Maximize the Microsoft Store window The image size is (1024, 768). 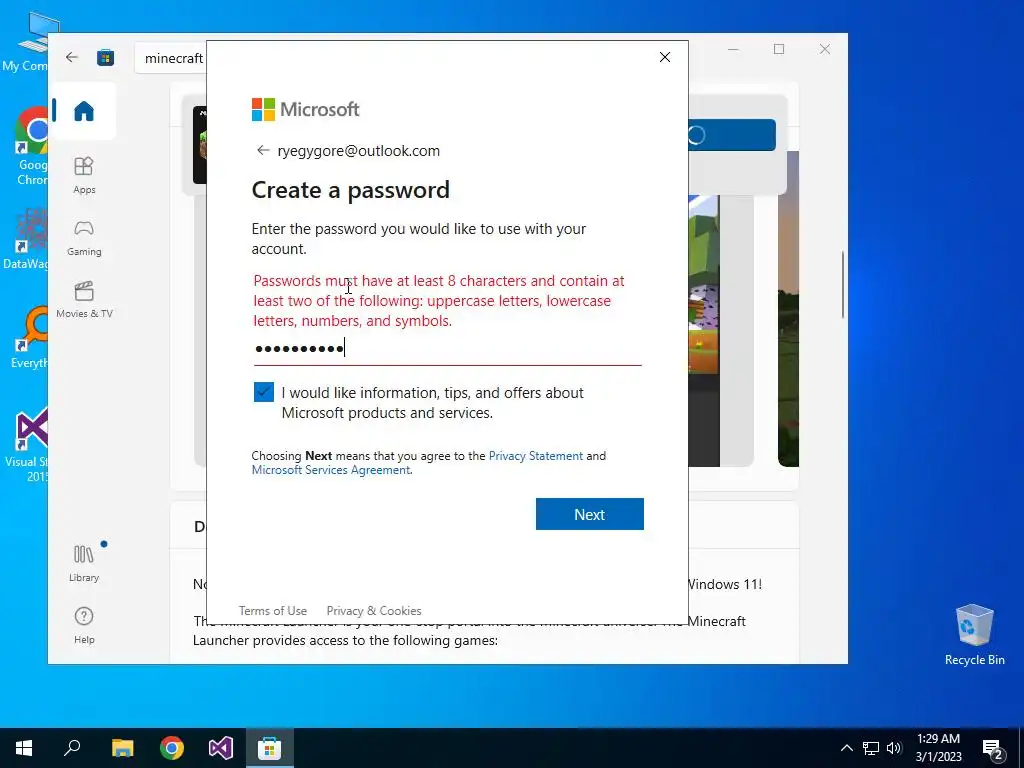point(778,49)
